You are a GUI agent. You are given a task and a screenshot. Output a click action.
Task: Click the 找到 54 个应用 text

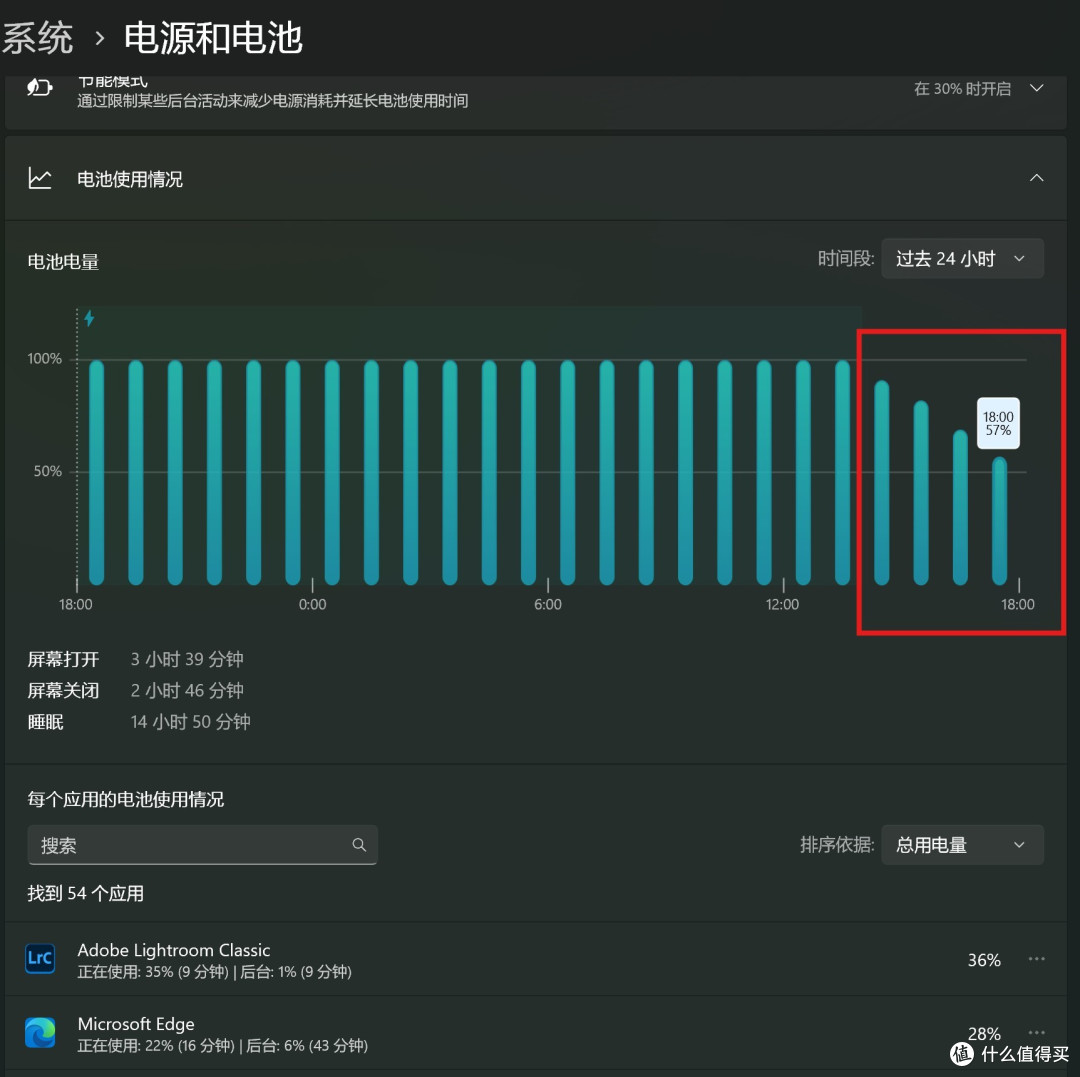(x=85, y=893)
